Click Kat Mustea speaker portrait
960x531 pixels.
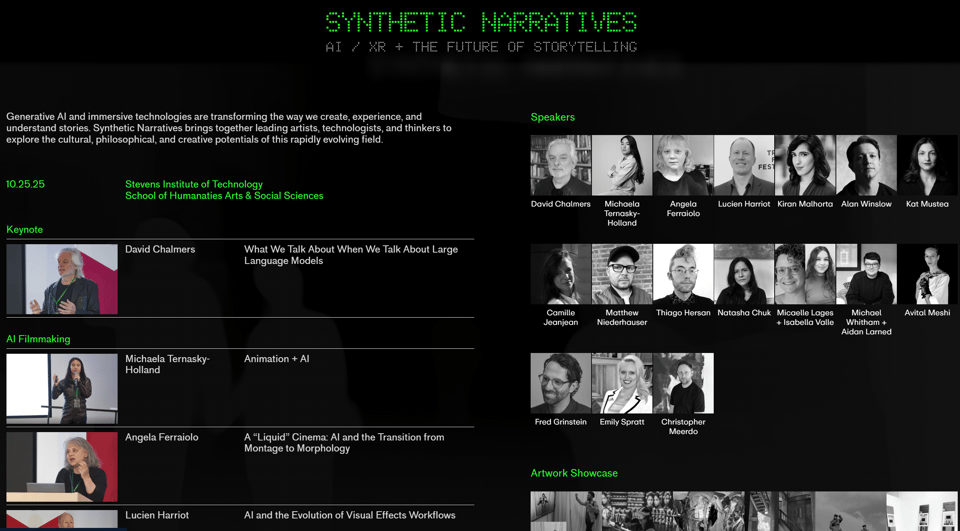[927, 165]
